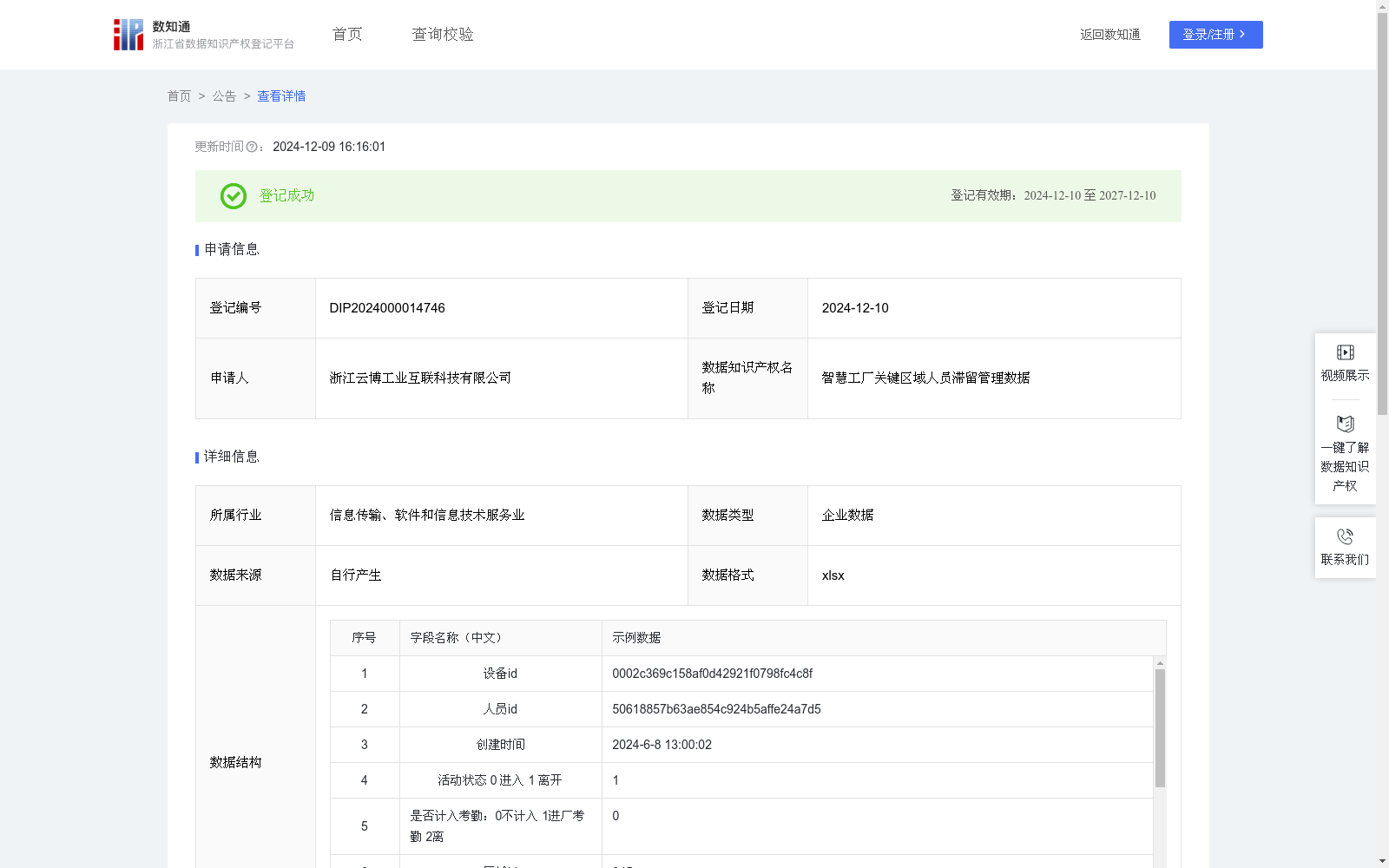Click sample value 2024-6-8 13:00:02
Viewport: 1389px width, 868px height.
click(x=662, y=745)
